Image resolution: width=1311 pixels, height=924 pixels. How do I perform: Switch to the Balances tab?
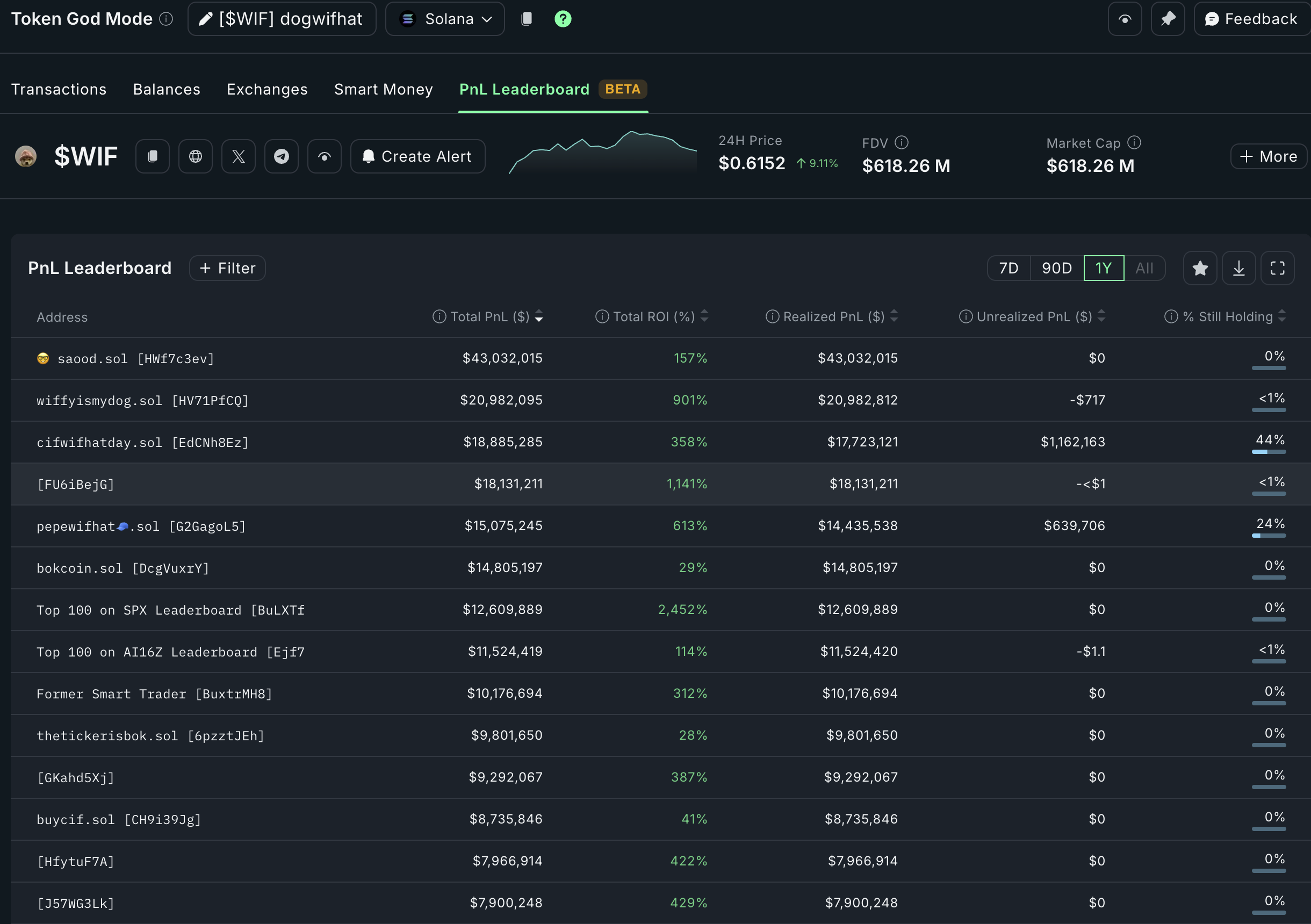pyautogui.click(x=166, y=89)
